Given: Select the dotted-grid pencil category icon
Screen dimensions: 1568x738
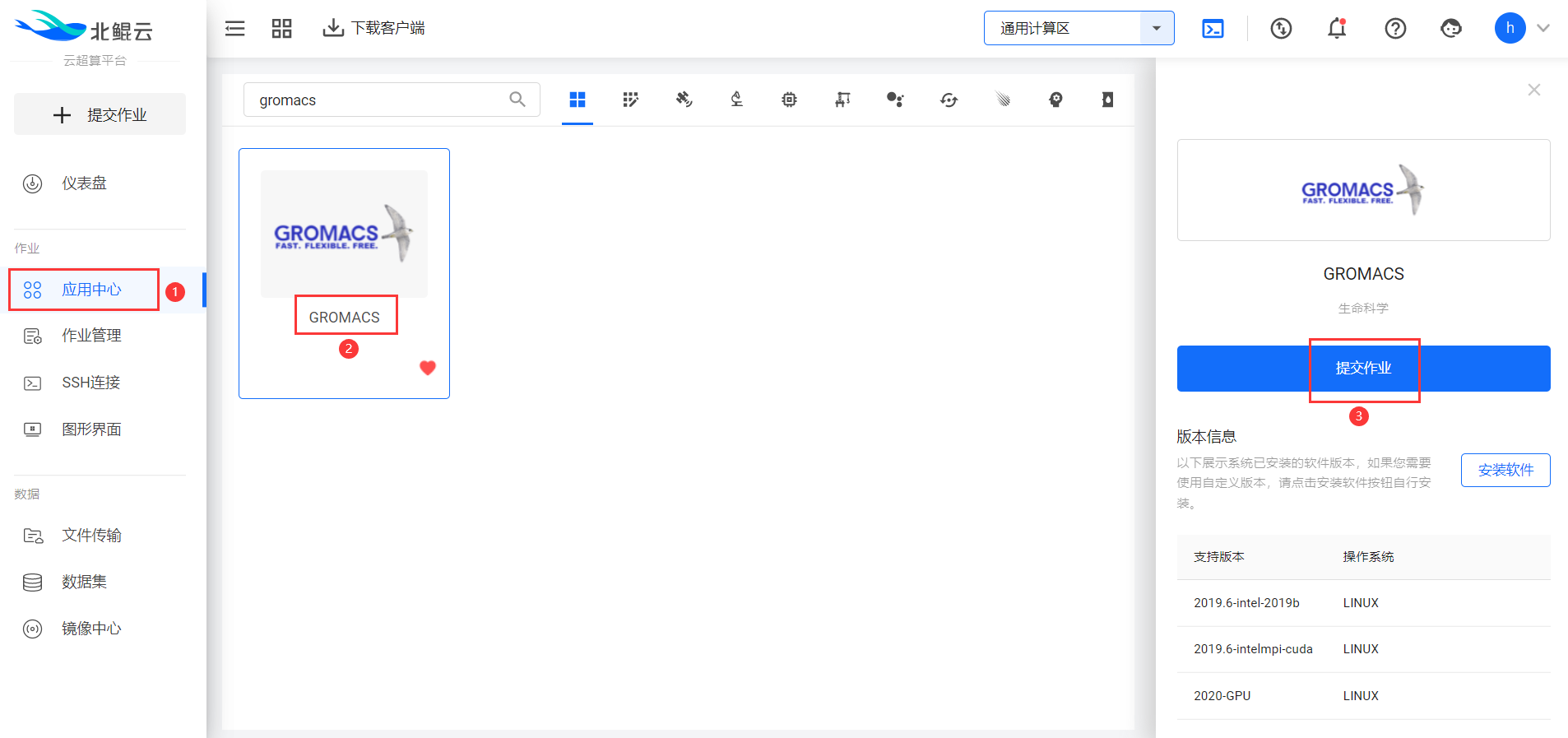Looking at the screenshot, I should tap(631, 100).
